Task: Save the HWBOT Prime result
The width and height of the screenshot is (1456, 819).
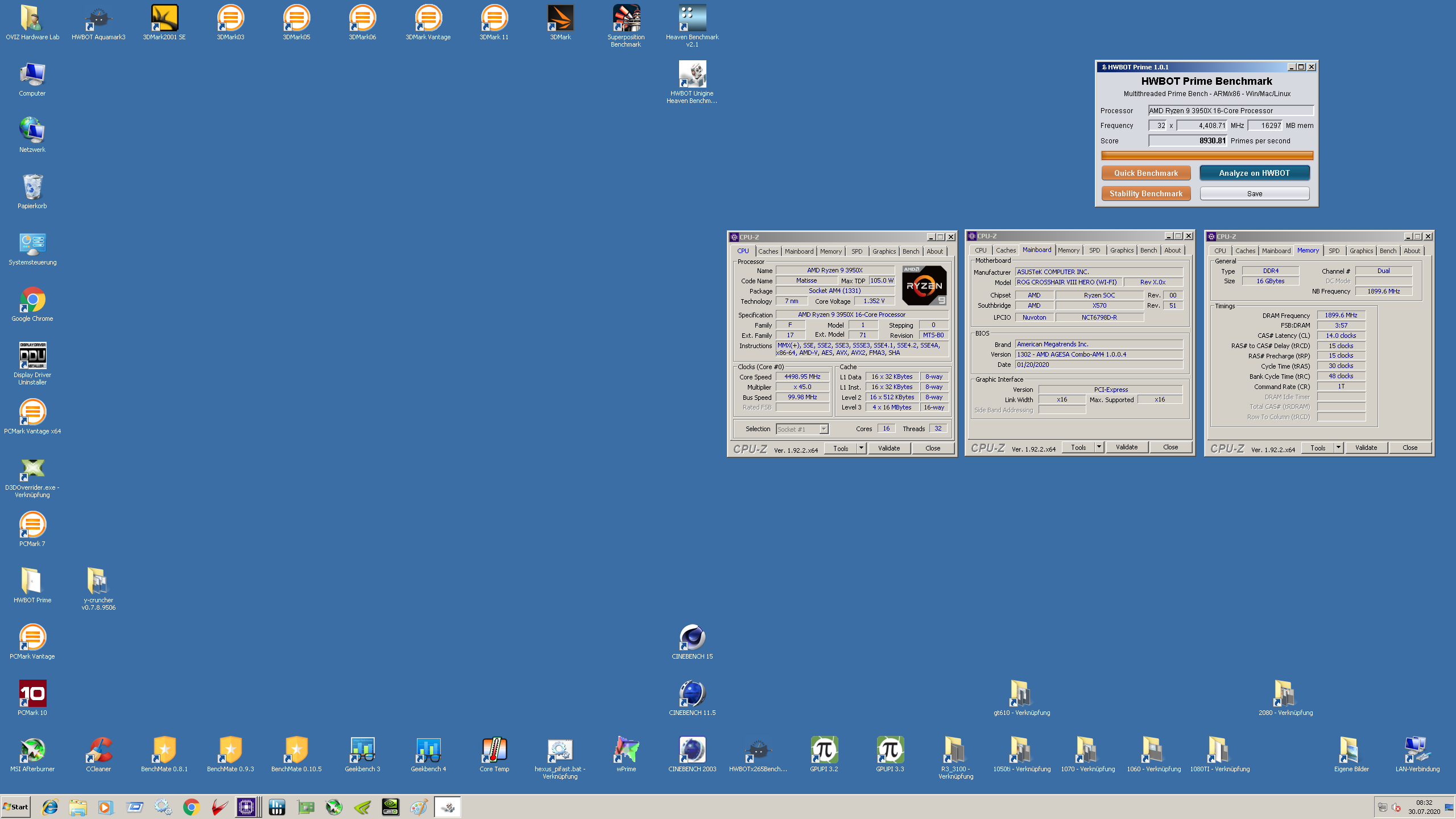Action: (1254, 194)
